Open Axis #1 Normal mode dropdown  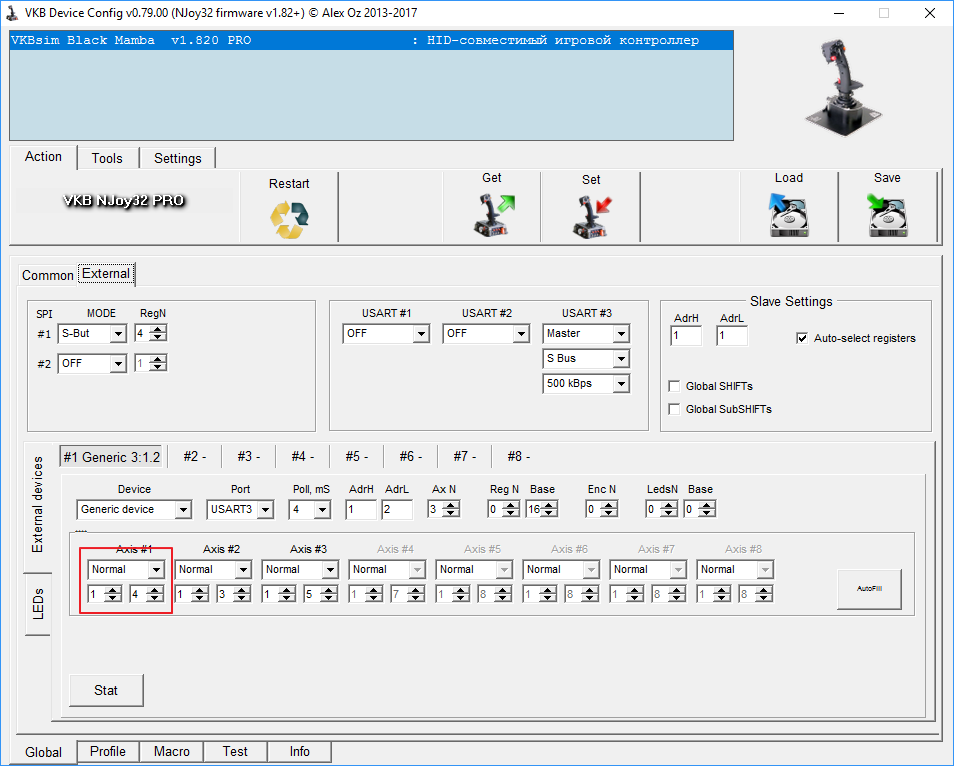coord(126,569)
